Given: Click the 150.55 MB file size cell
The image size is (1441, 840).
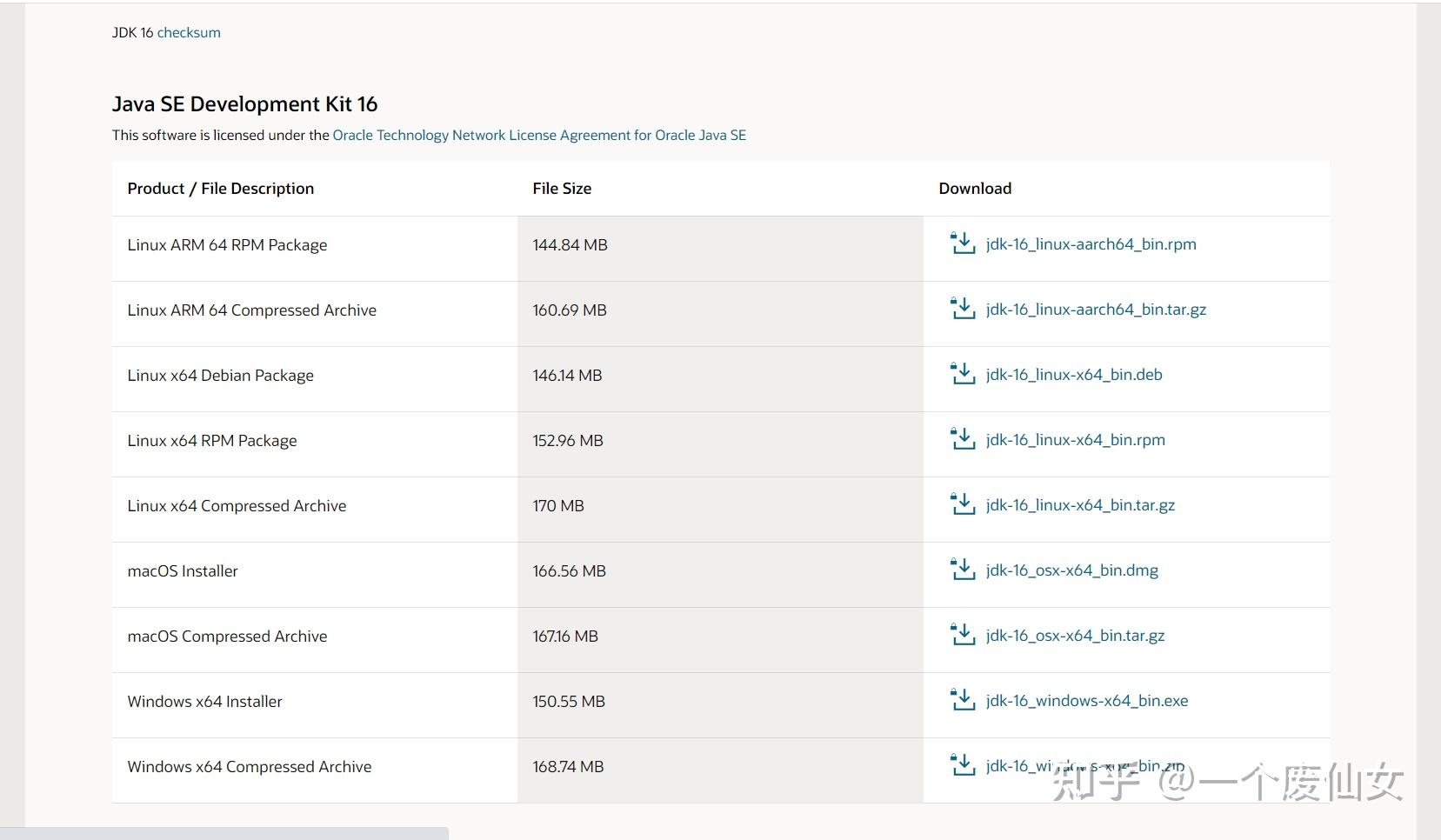Looking at the screenshot, I should 720,705.
